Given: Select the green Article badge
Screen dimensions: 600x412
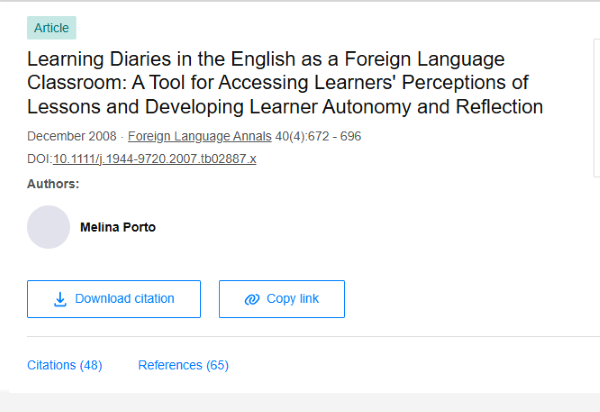Looking at the screenshot, I should 51,28.
